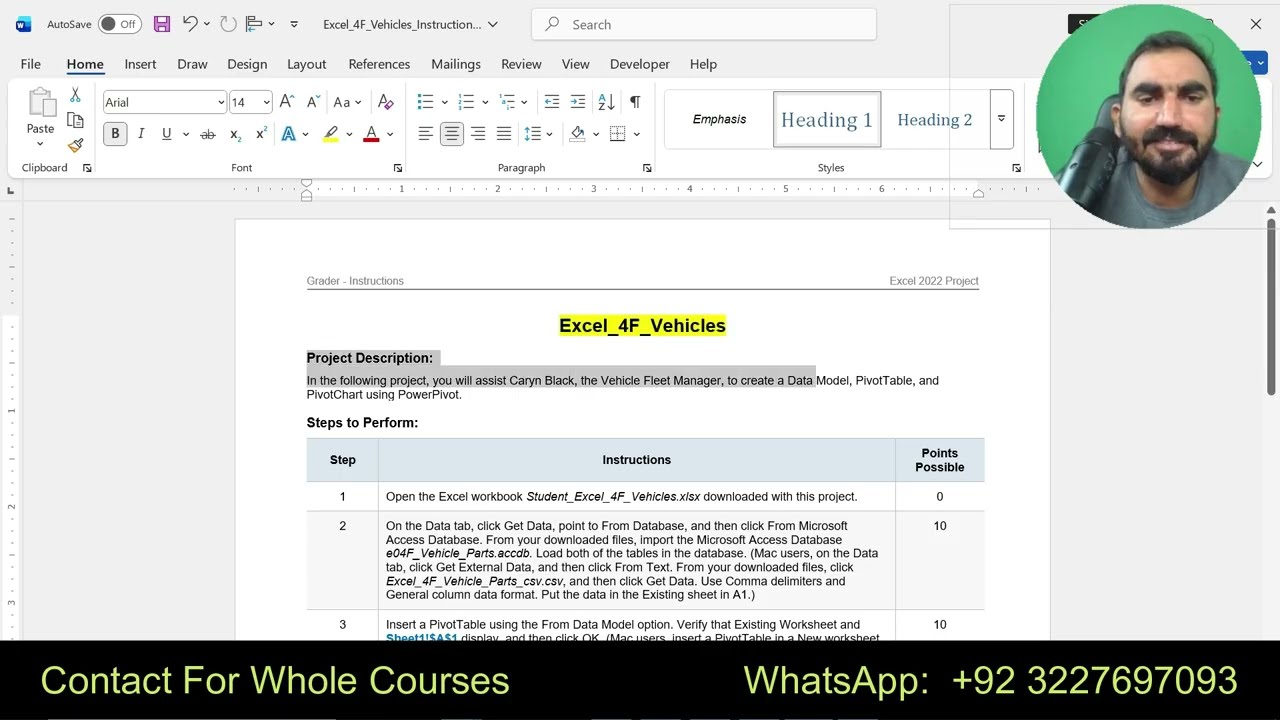
Task: Sort paragraph text A to Z
Action: coord(606,102)
